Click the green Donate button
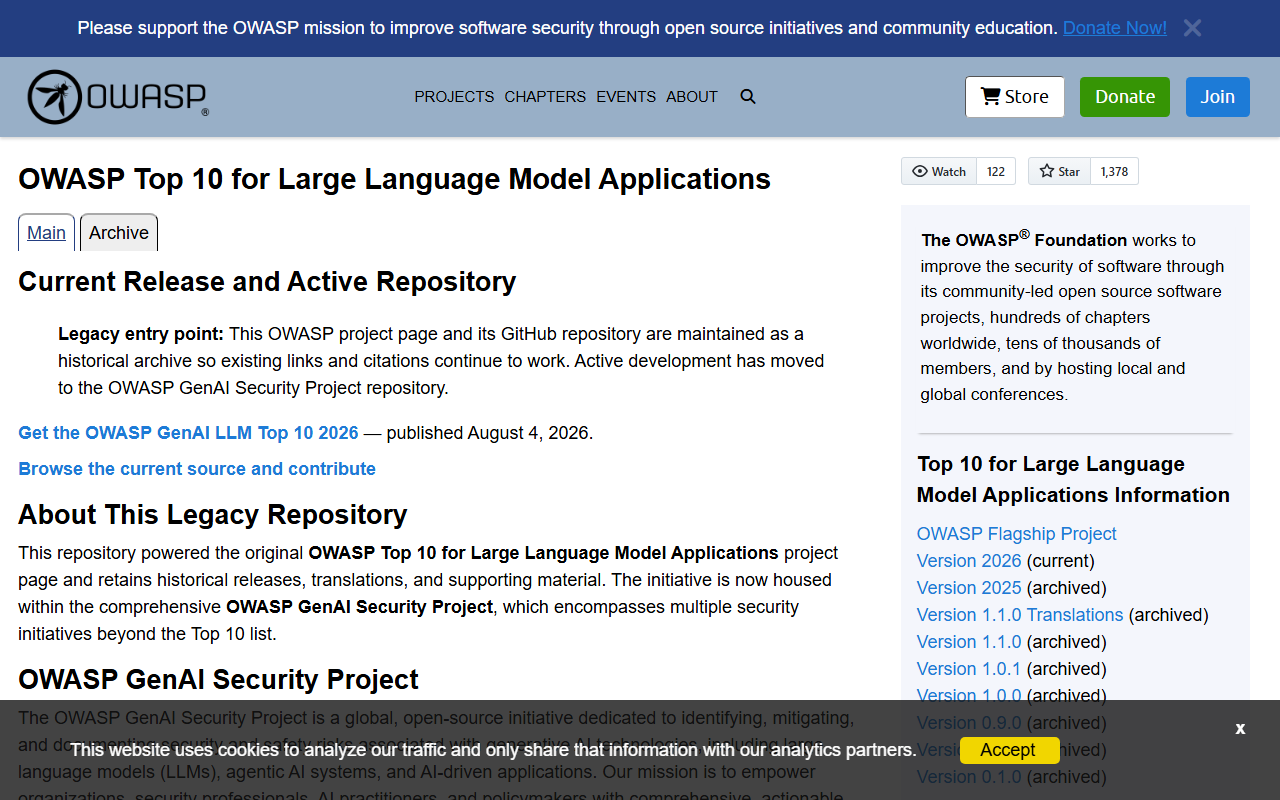Viewport: 1280px width, 800px height. click(x=1125, y=97)
